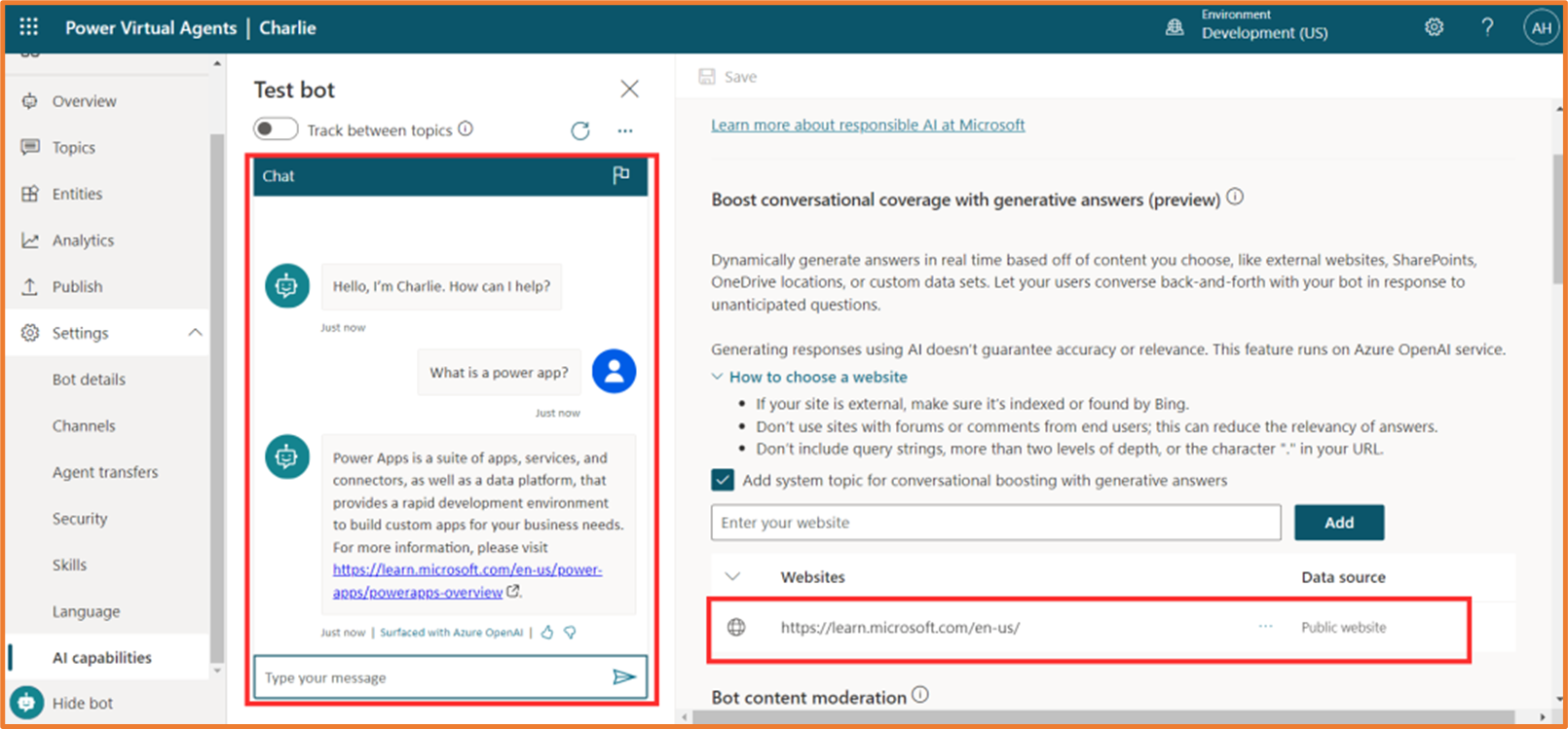Send message with the paper plane icon

click(x=623, y=677)
